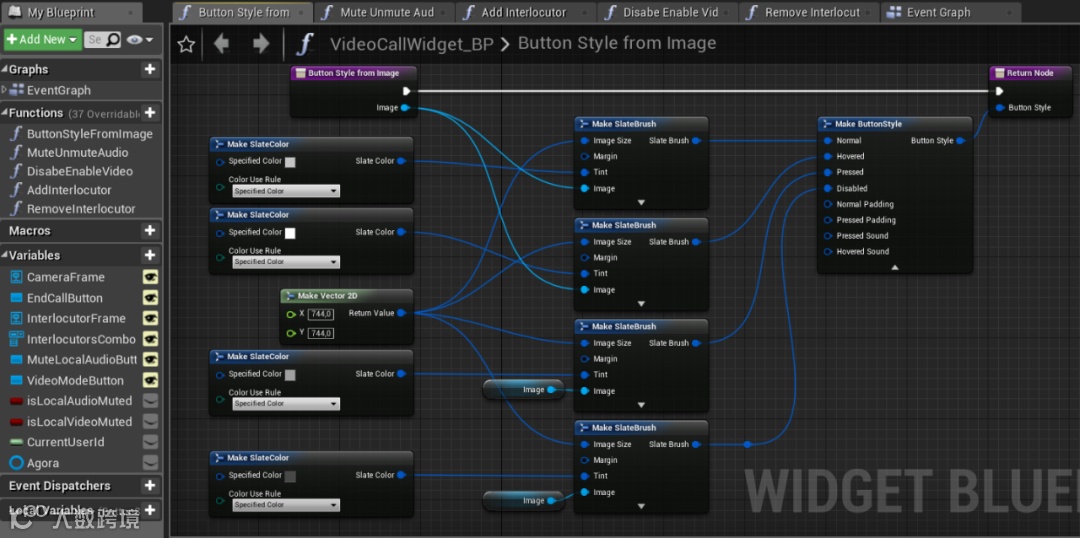This screenshot has height=538, width=1080.
Task: Collapse the Make ButtonStyle node advanced pins
Action: 895,267
